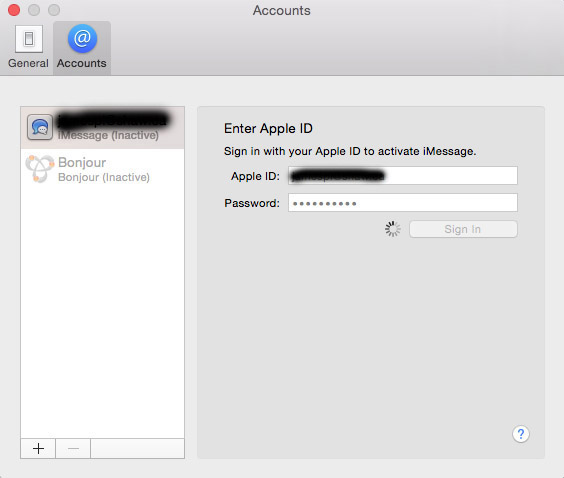The width and height of the screenshot is (564, 478).
Task: Switch to the Accounts tab
Action: point(82,47)
